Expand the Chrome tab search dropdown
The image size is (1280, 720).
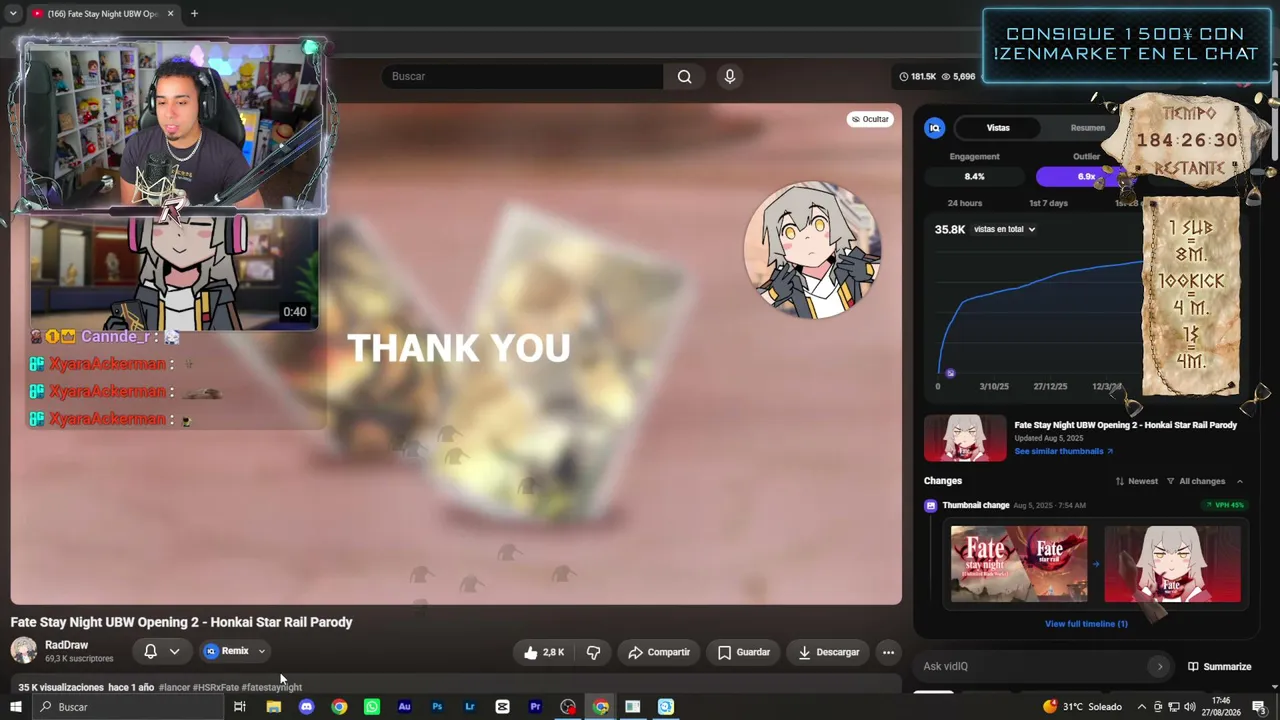coord(13,14)
